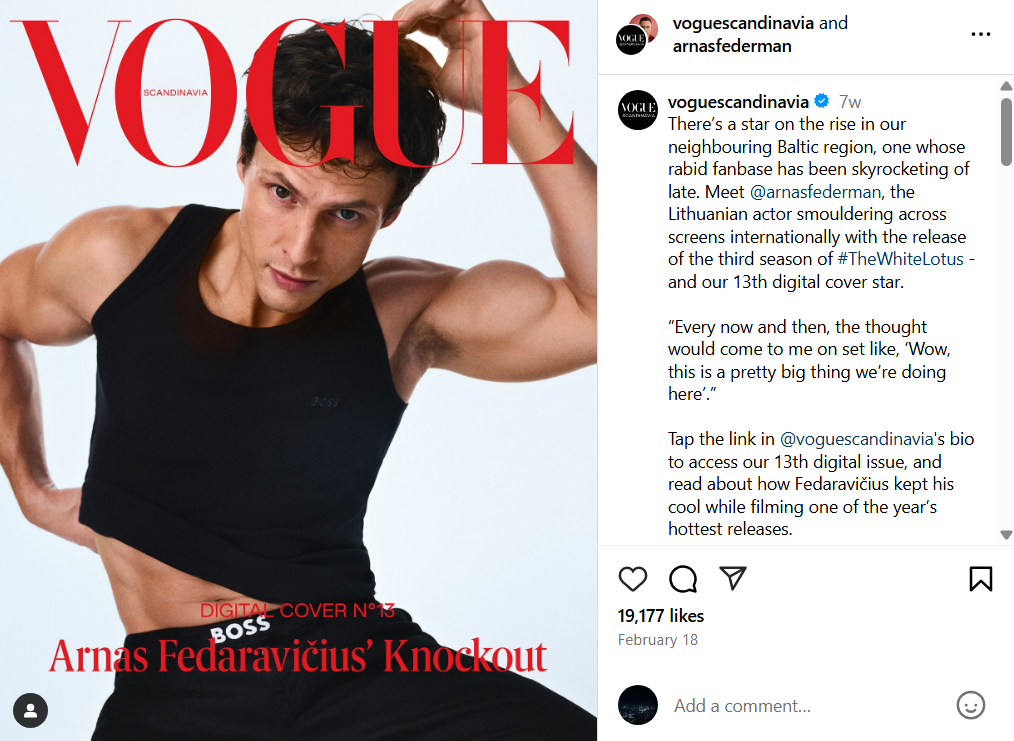
Task: Open @voguescandinavia mention in caption
Action: tap(856, 439)
